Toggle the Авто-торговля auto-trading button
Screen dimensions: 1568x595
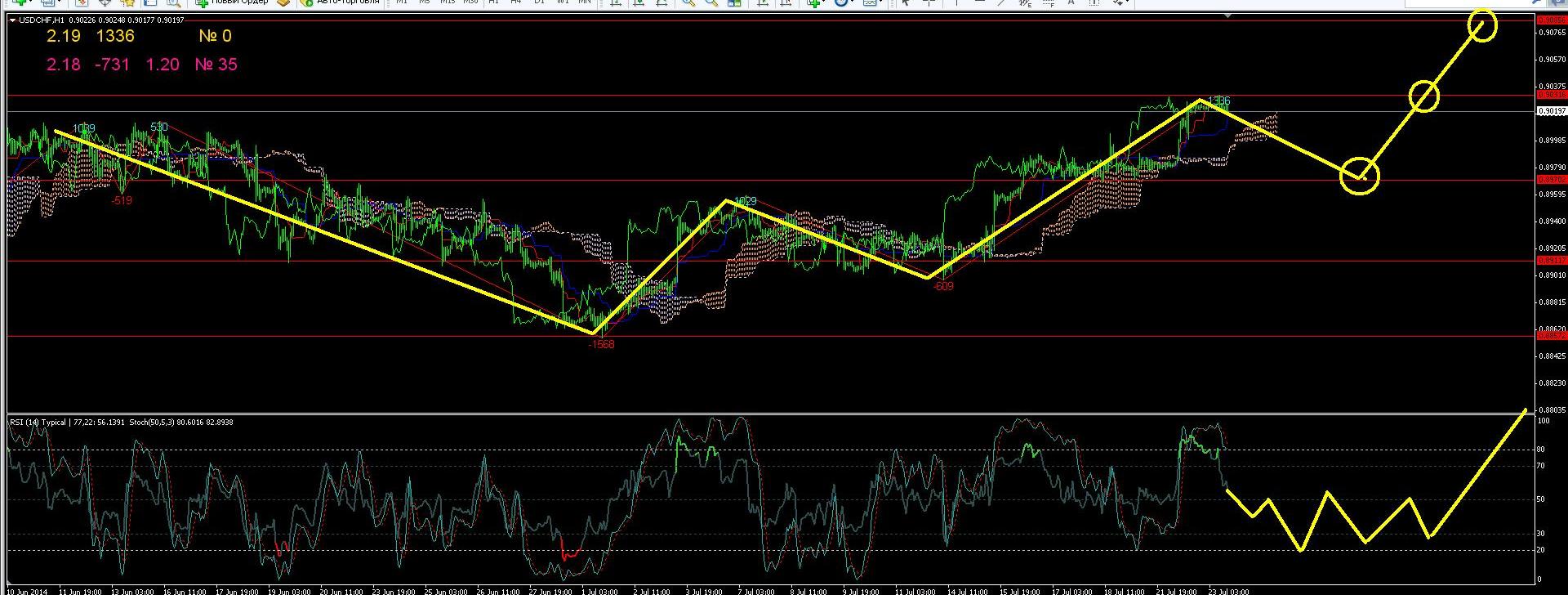(x=340, y=2)
